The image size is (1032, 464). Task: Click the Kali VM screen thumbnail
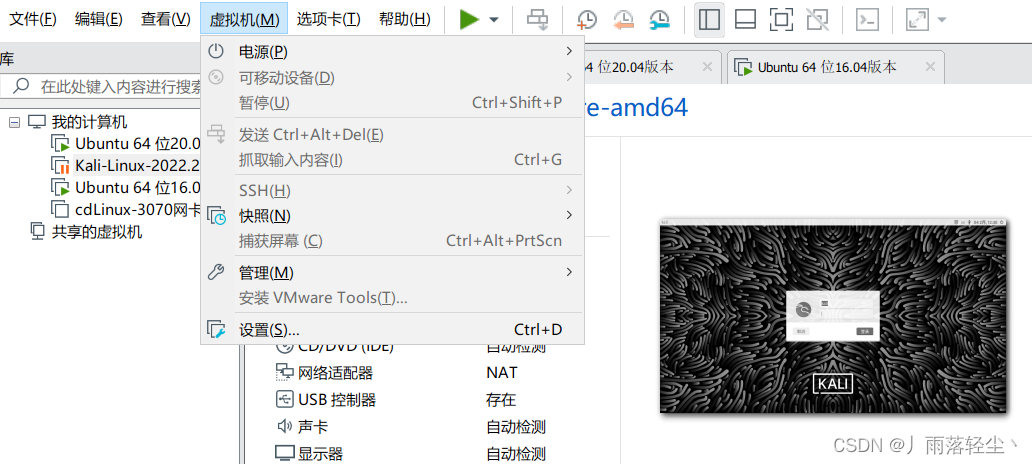coord(833,316)
